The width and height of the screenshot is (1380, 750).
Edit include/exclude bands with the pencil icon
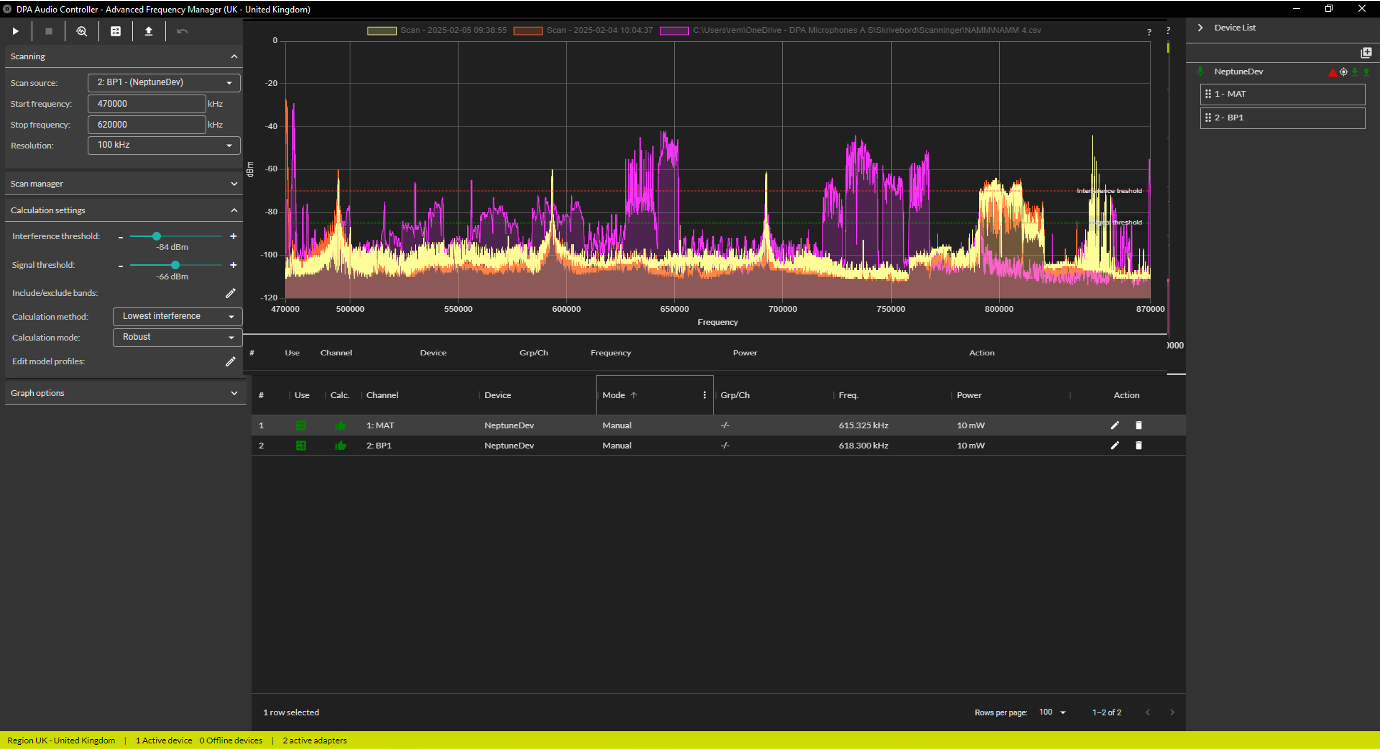(x=230, y=293)
